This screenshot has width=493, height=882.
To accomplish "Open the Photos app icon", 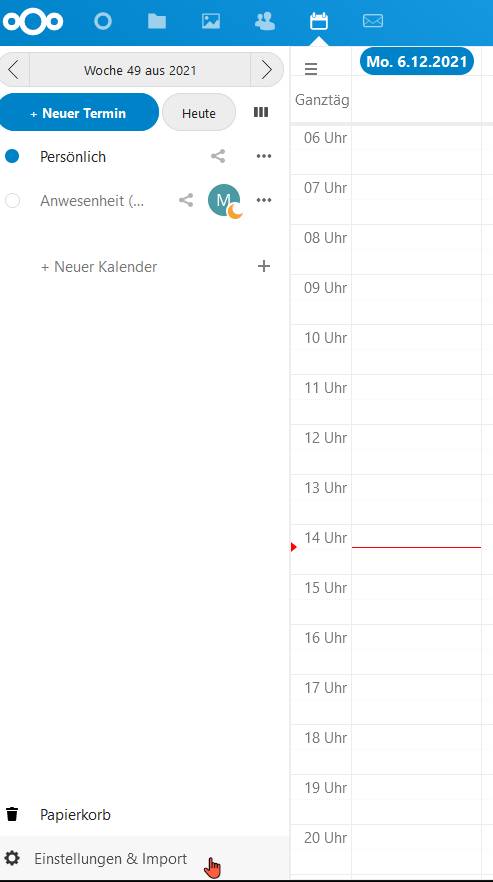I will 211,21.
